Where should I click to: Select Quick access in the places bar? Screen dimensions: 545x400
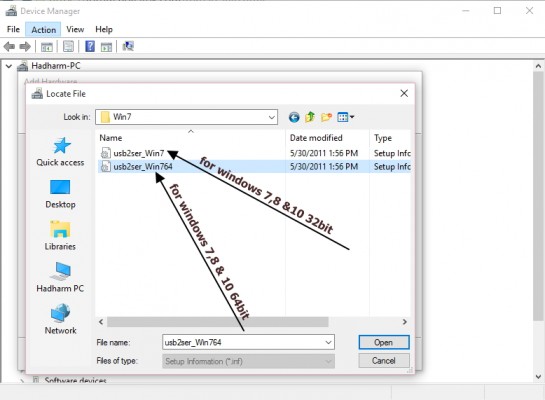pyautogui.click(x=60, y=152)
